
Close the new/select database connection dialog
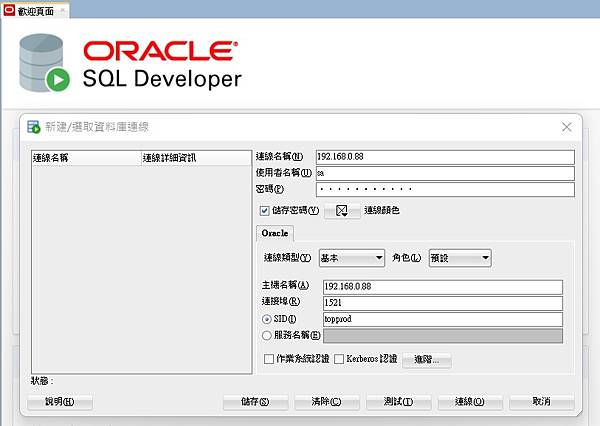567,127
